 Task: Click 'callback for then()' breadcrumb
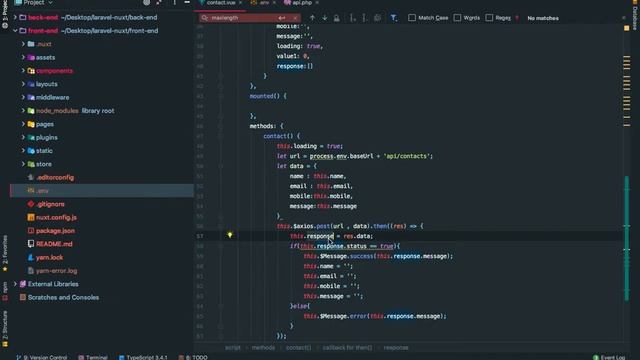[347, 348]
